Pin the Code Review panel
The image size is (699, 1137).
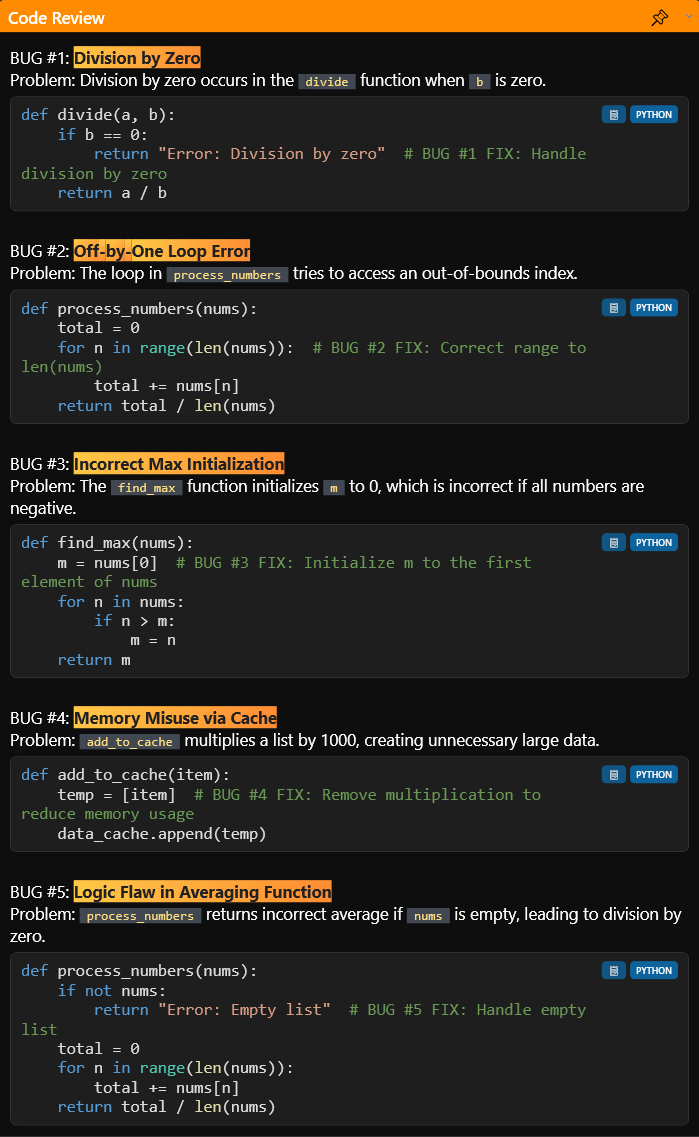click(659, 17)
